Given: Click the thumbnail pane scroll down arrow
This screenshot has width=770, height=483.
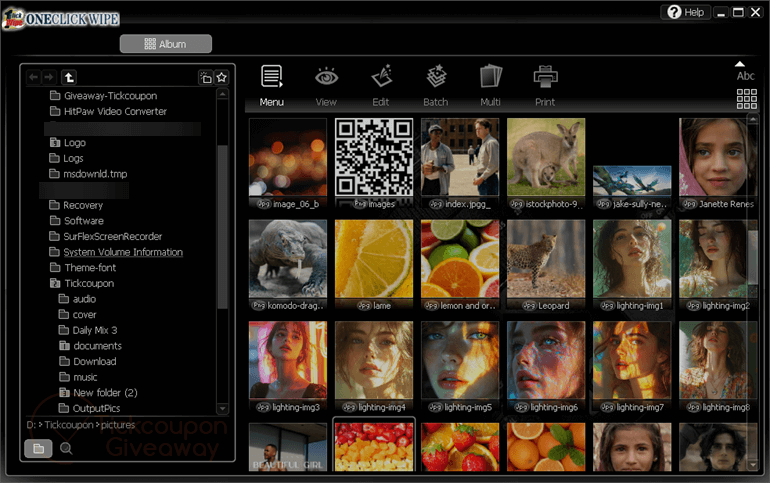Looking at the screenshot, I should pos(753,464).
